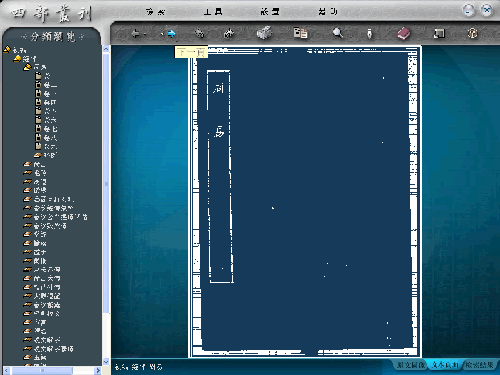The width and height of the screenshot is (500, 375).
Task: Switch to the middle highlighted bottom tab
Action: coord(445,365)
